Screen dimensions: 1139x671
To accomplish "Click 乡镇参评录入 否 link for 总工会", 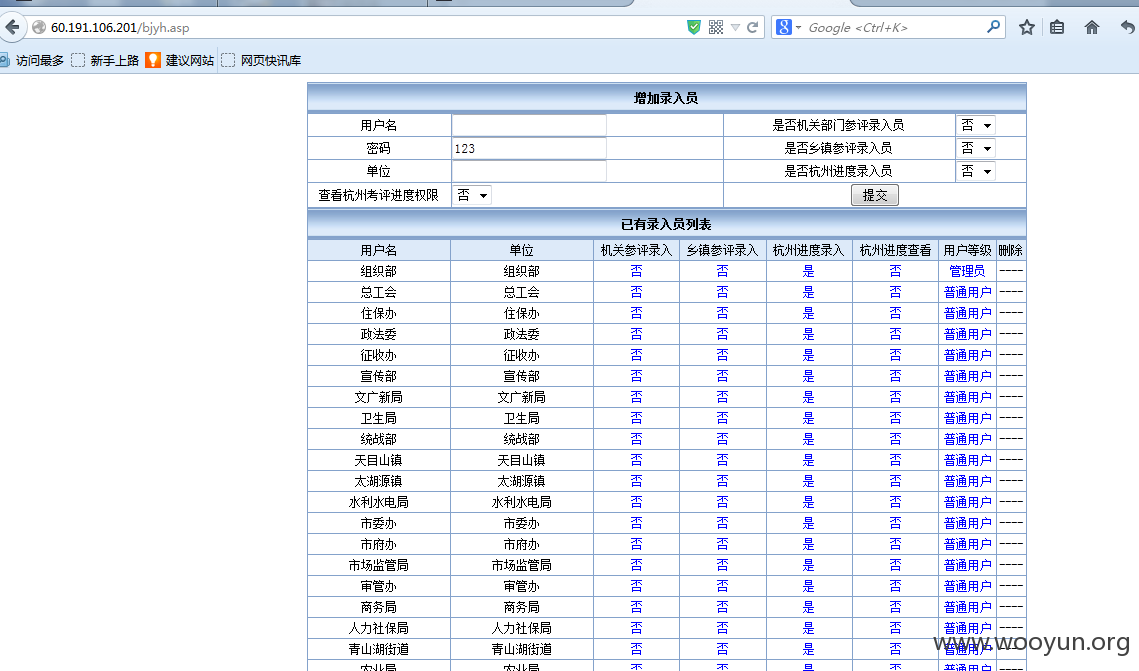I will [722, 292].
